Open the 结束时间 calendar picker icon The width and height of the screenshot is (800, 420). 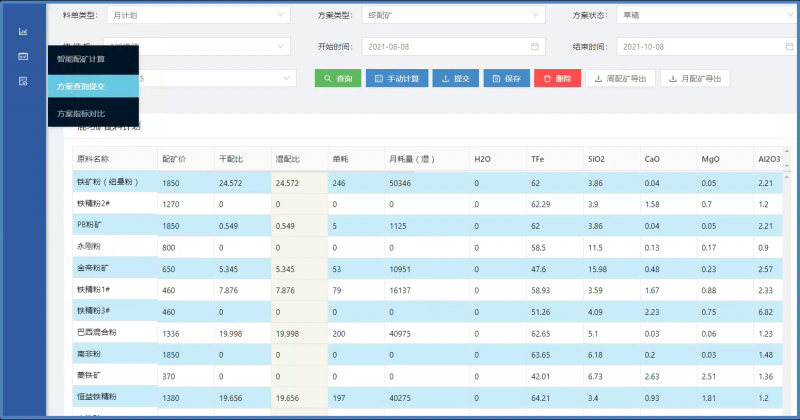(789, 46)
